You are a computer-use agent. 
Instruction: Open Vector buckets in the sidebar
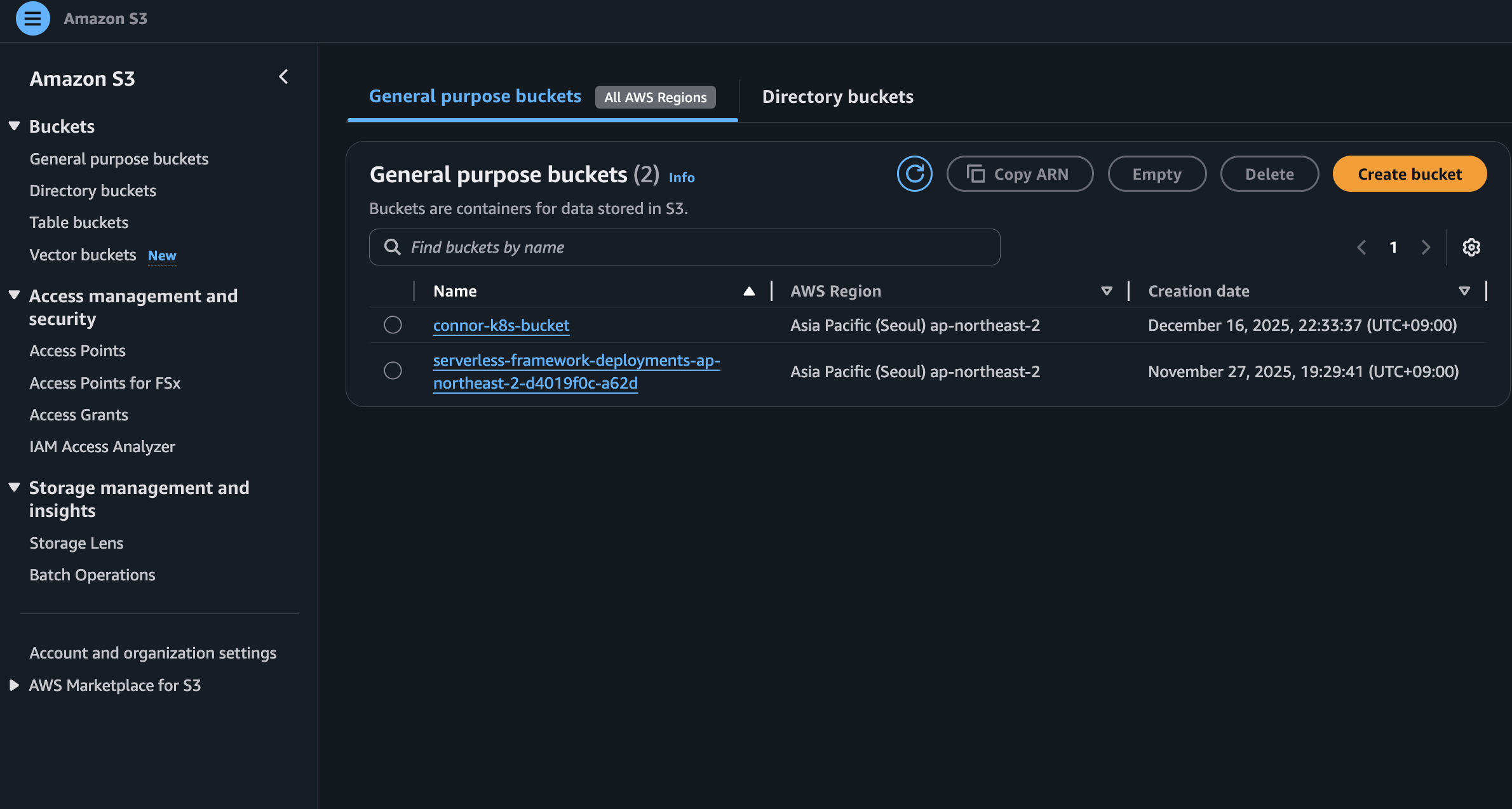point(83,255)
